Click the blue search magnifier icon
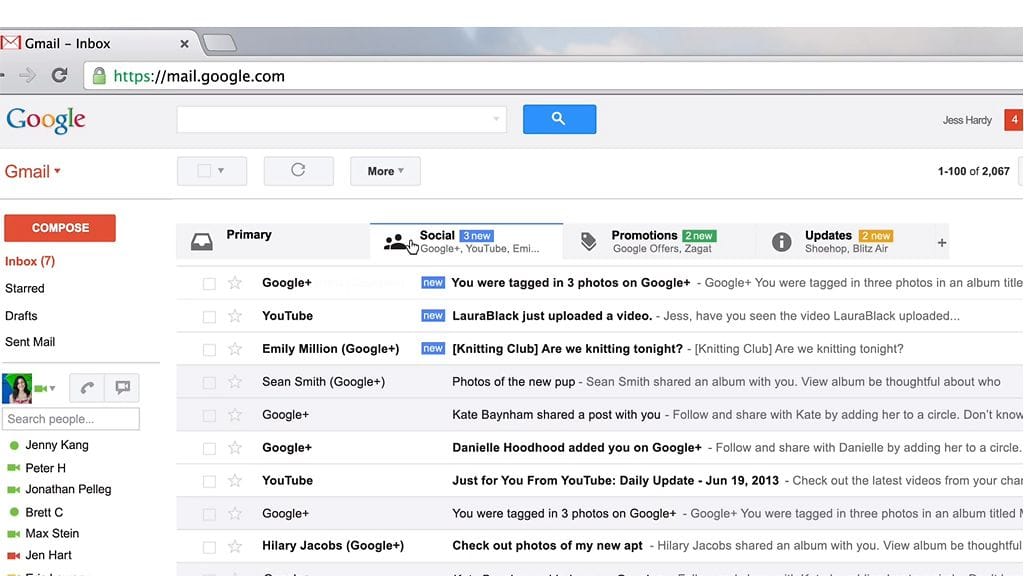The image size is (1024, 576). (x=559, y=119)
